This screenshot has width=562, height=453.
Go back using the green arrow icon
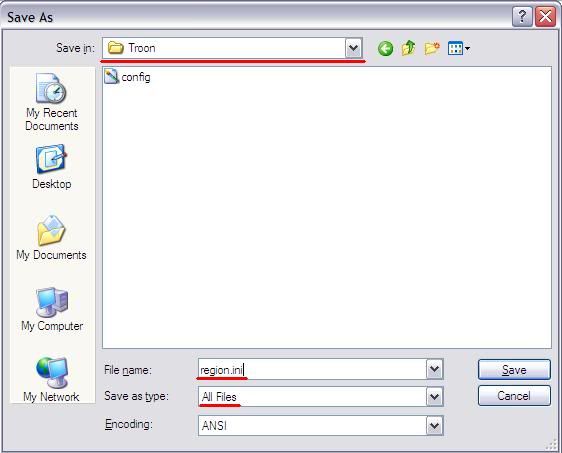click(385, 48)
